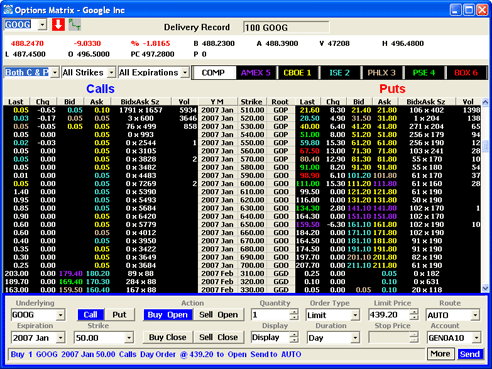The width and height of the screenshot is (492, 369).
Task: Click the call size 1791 x 1657
Action: pyautogui.click(x=141, y=110)
